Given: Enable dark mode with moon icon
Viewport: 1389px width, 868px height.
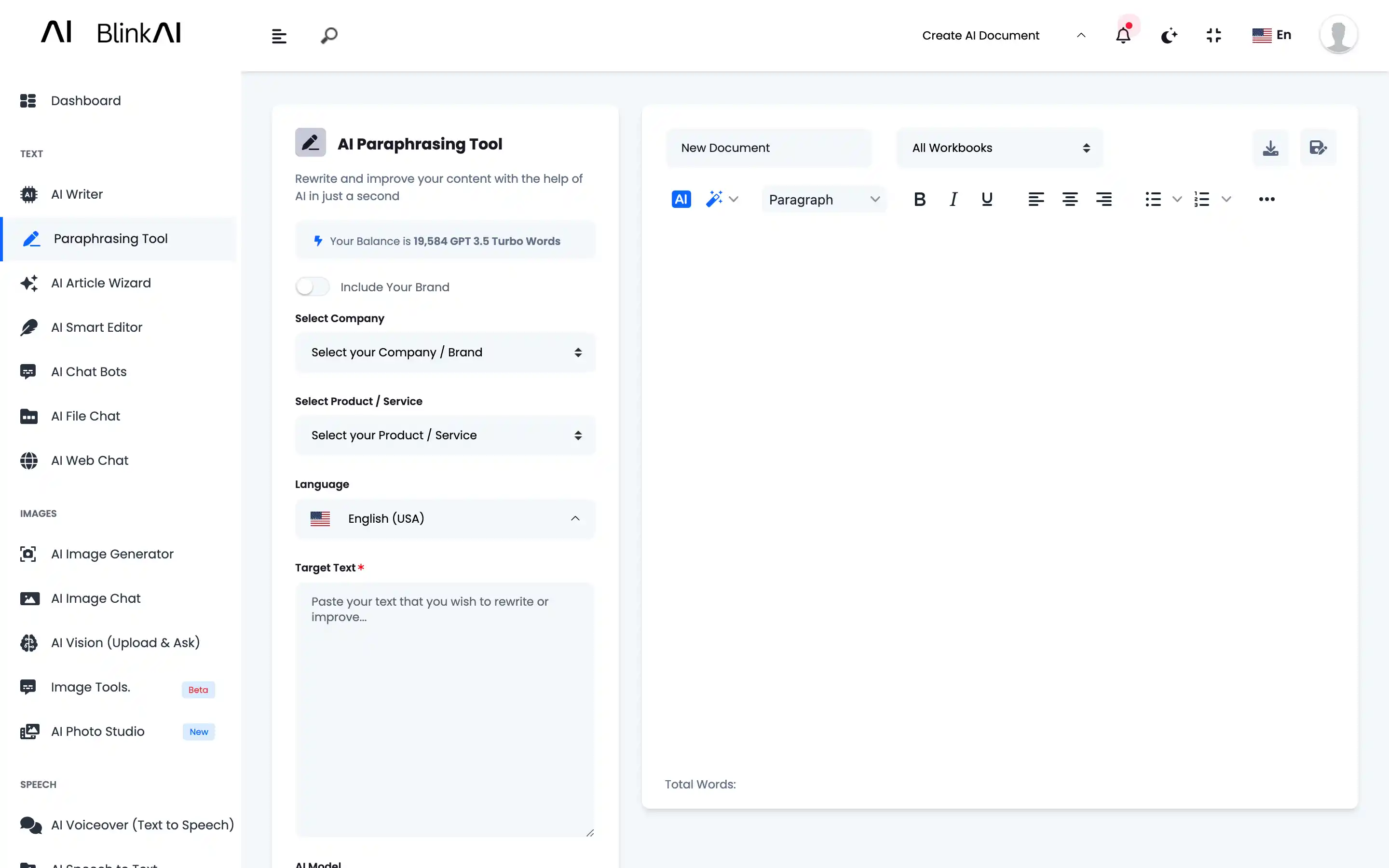Looking at the screenshot, I should coord(1169,35).
